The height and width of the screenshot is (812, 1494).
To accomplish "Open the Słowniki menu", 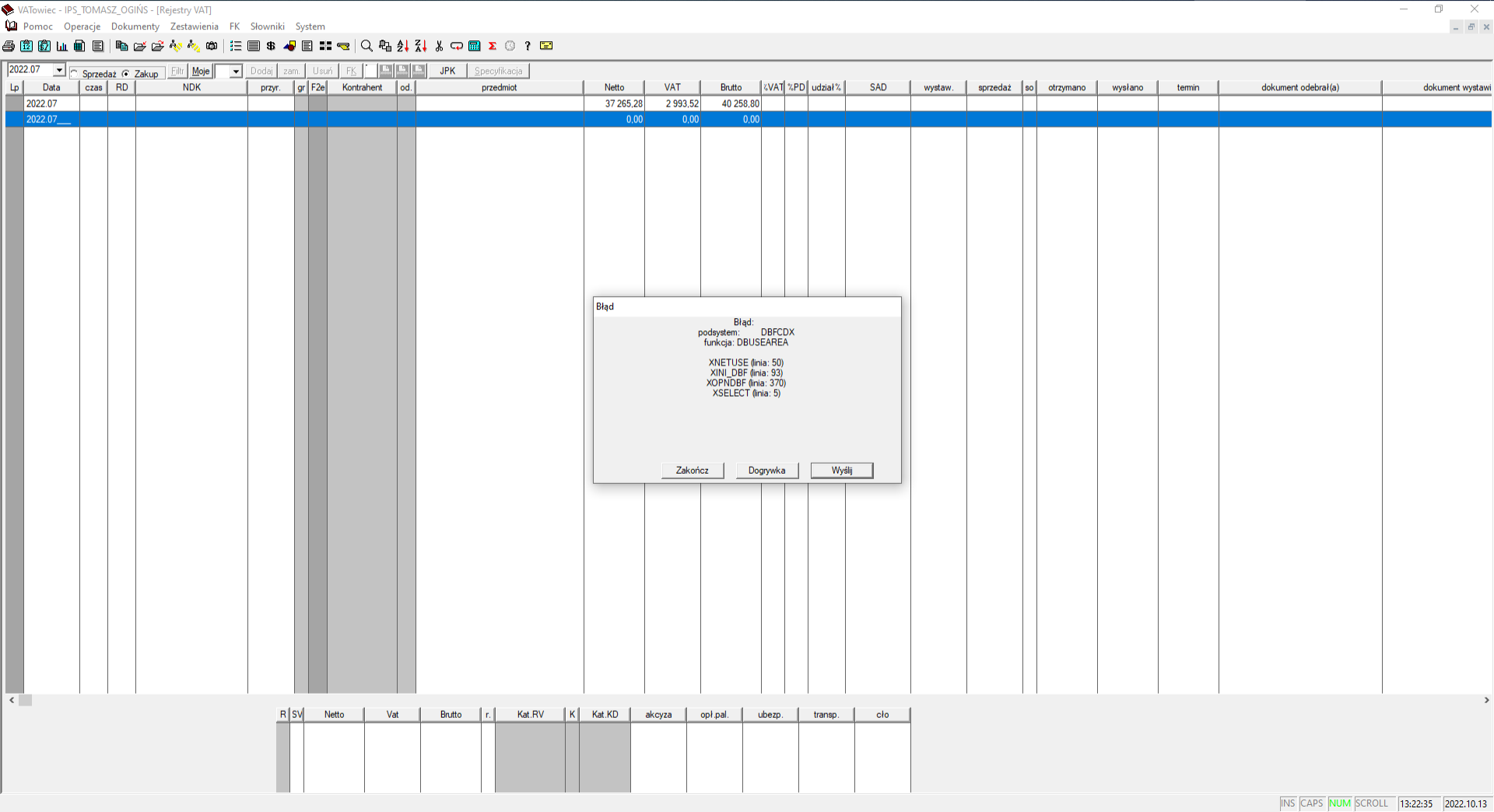I will coord(267,26).
